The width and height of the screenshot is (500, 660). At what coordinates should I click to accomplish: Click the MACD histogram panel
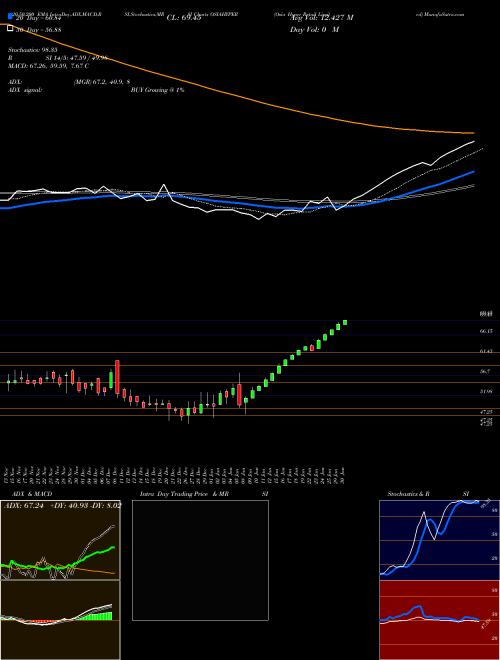click(60, 620)
